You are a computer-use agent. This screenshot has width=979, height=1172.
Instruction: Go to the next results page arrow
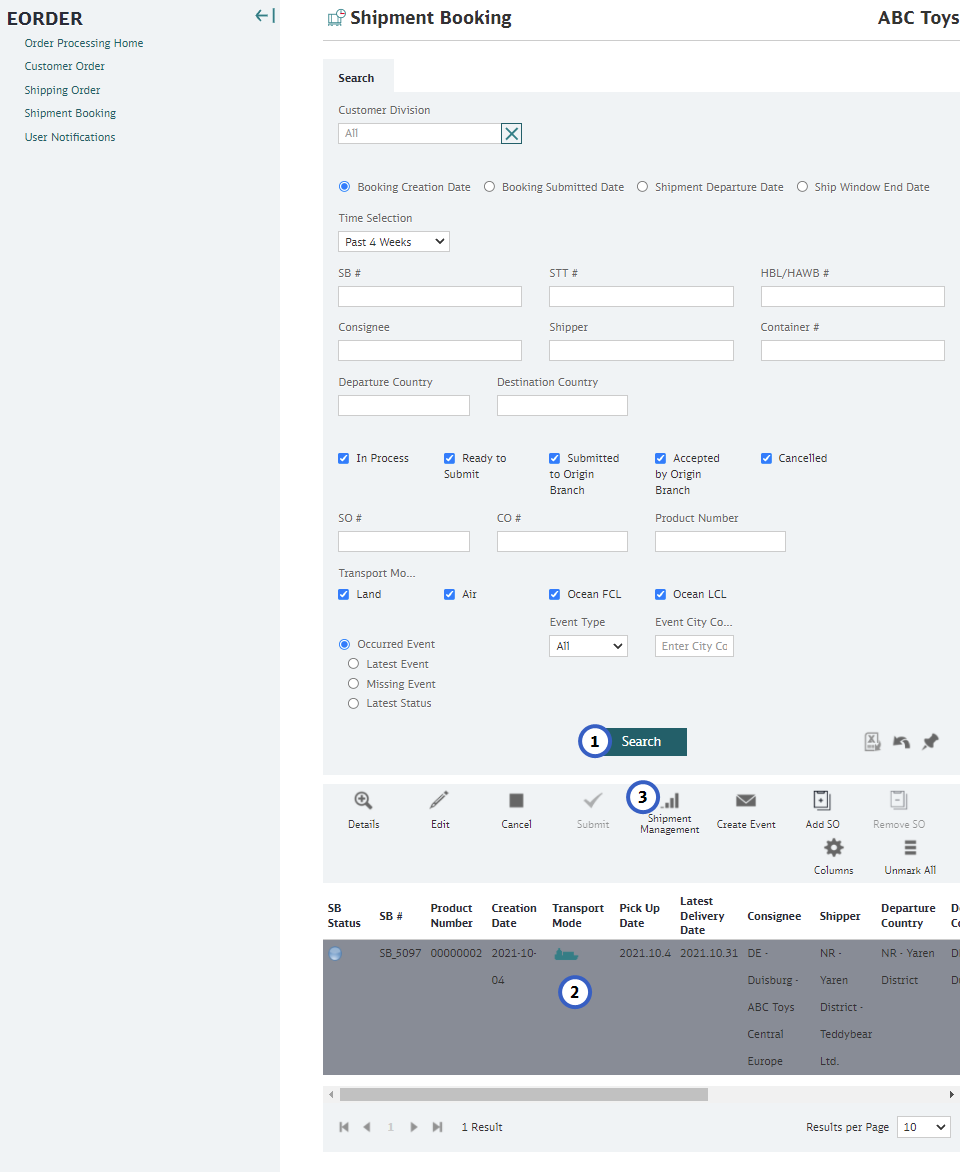click(414, 1127)
